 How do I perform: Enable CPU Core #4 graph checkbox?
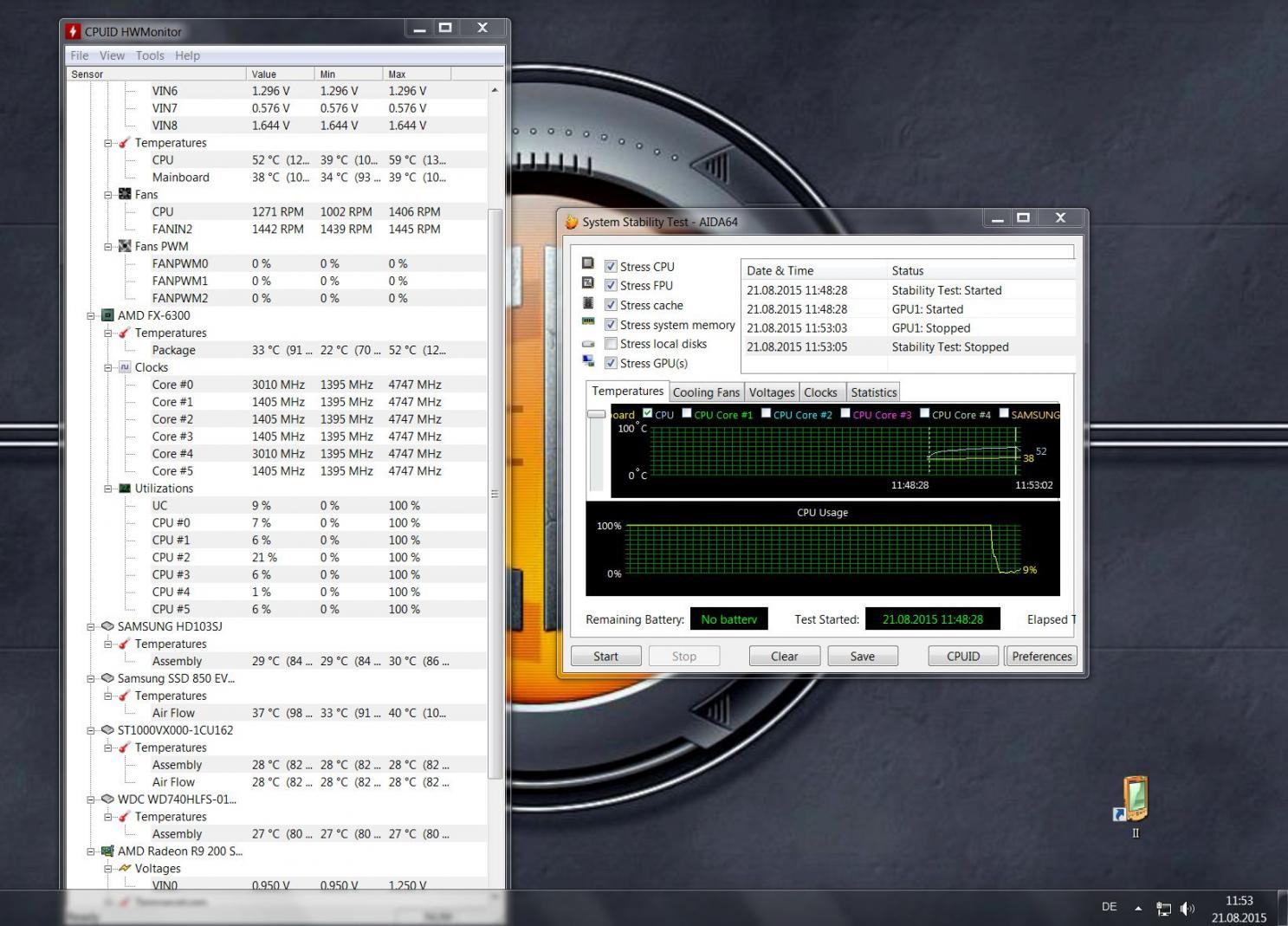coord(924,413)
